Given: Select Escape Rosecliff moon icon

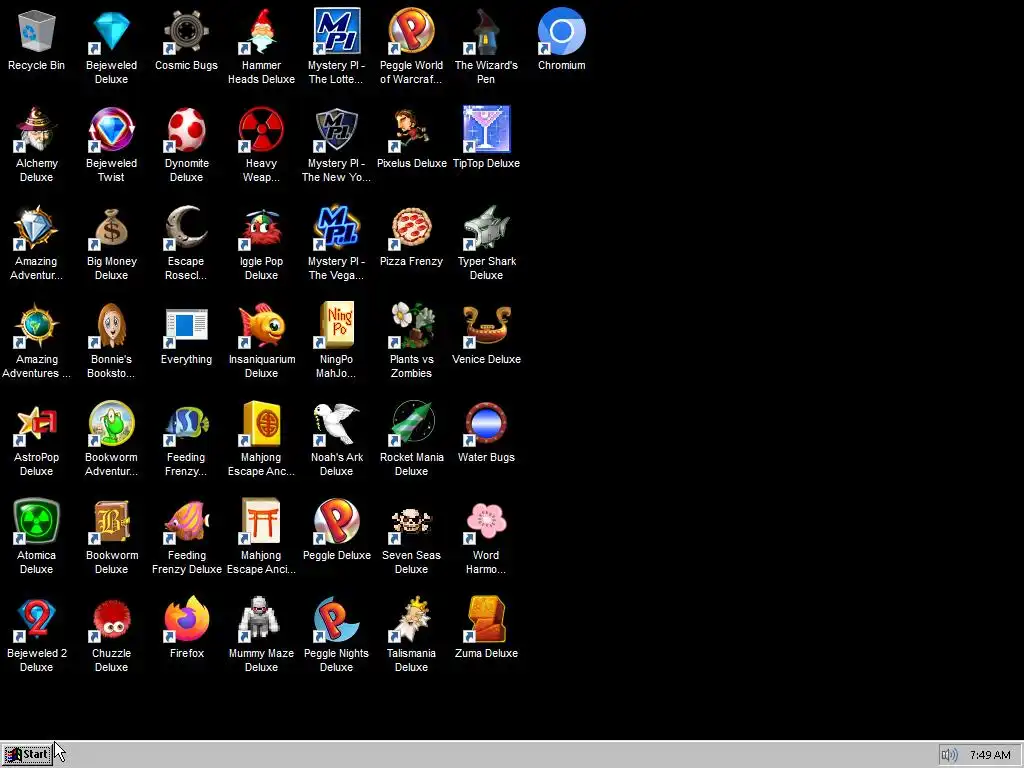Looking at the screenshot, I should coord(187,227).
